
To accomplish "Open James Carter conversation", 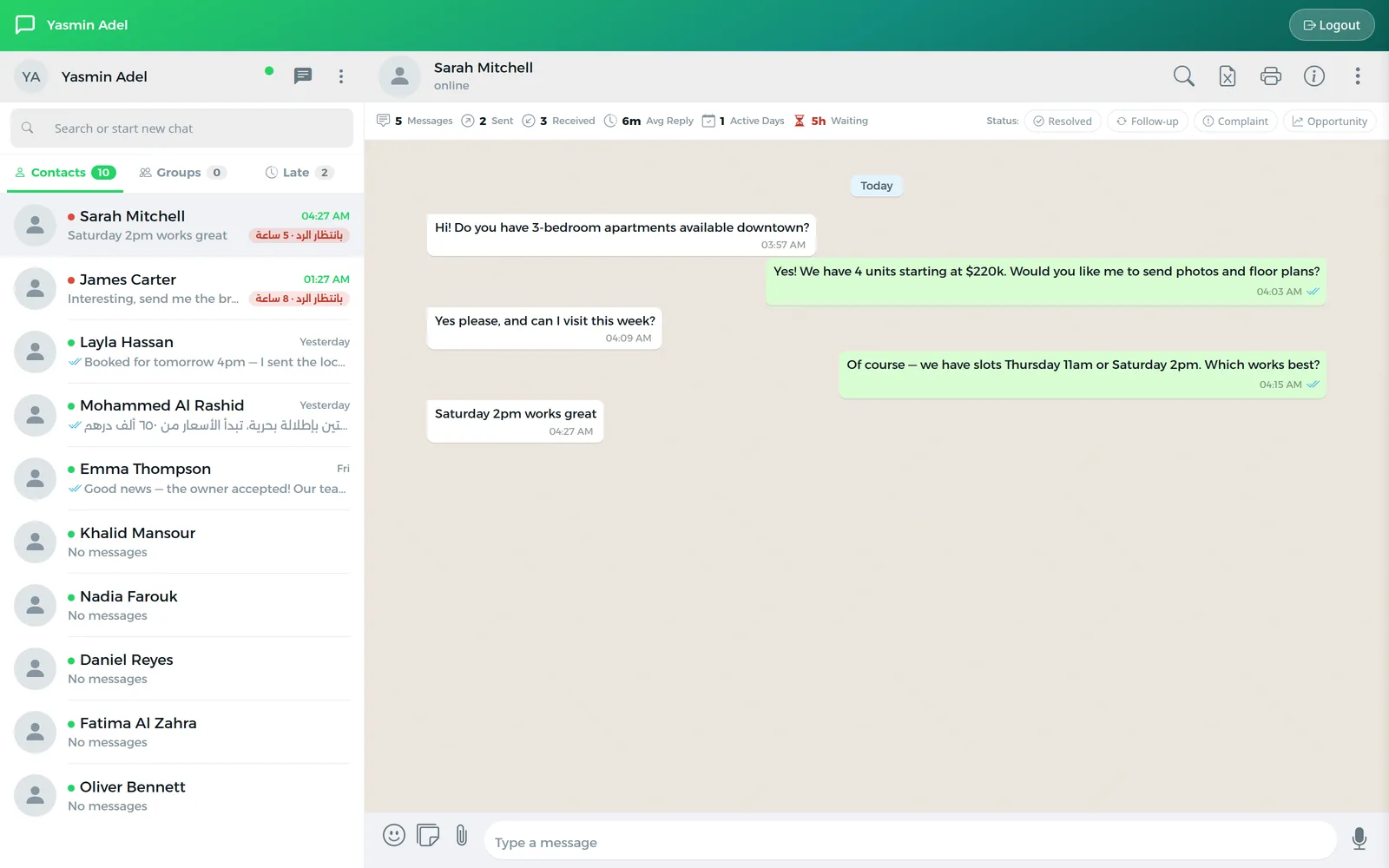I will tap(181, 288).
